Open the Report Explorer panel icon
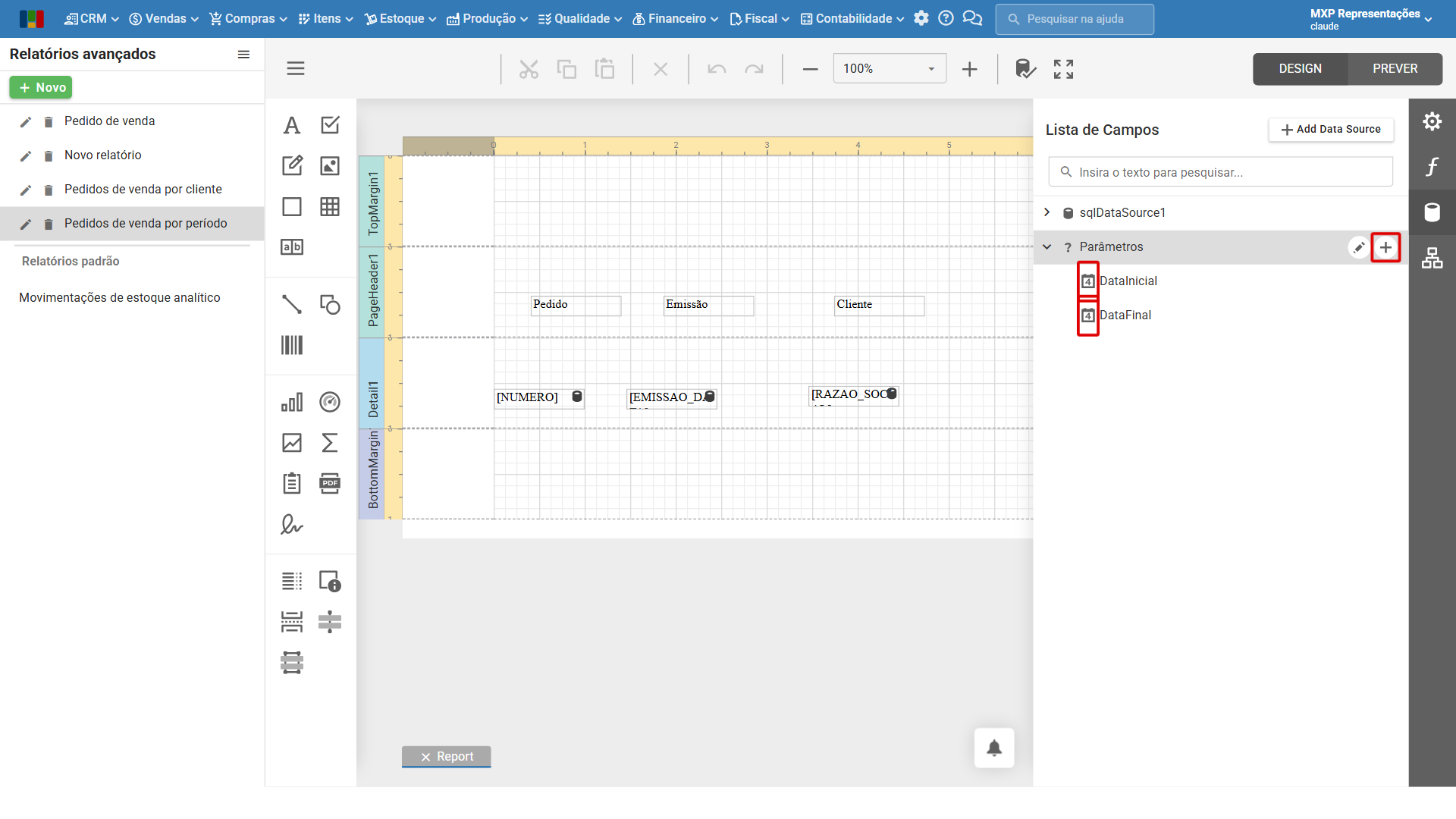This screenshot has height=819, width=1456. pyautogui.click(x=1432, y=258)
